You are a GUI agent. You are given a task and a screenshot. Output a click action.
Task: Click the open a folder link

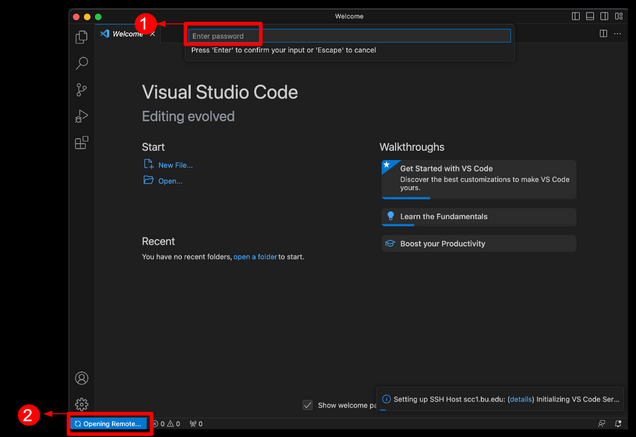pyautogui.click(x=255, y=257)
